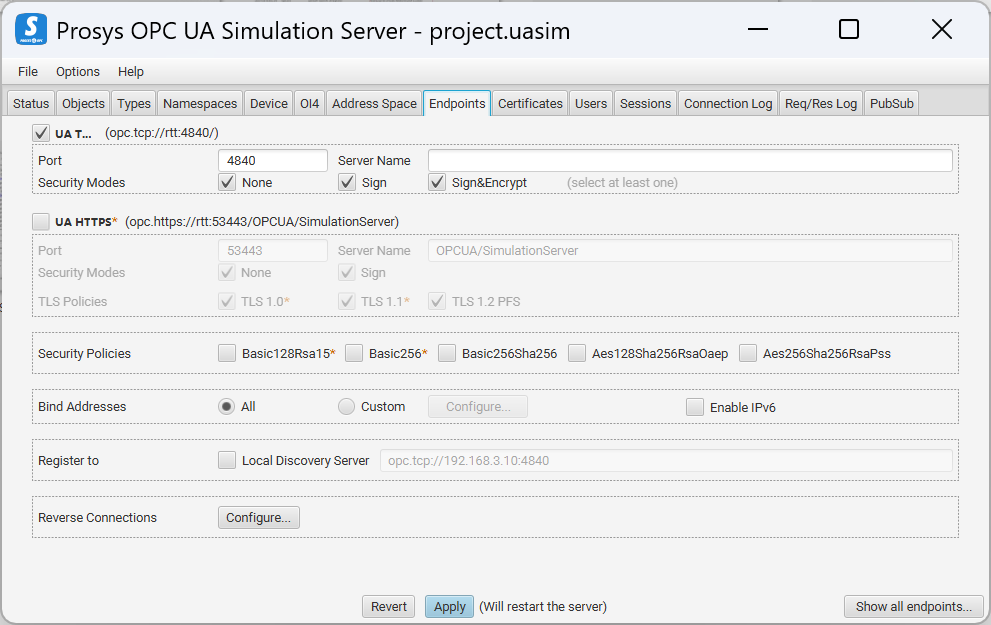Click the opc.tcp://rtt:4840/ endpoint text

(x=162, y=133)
